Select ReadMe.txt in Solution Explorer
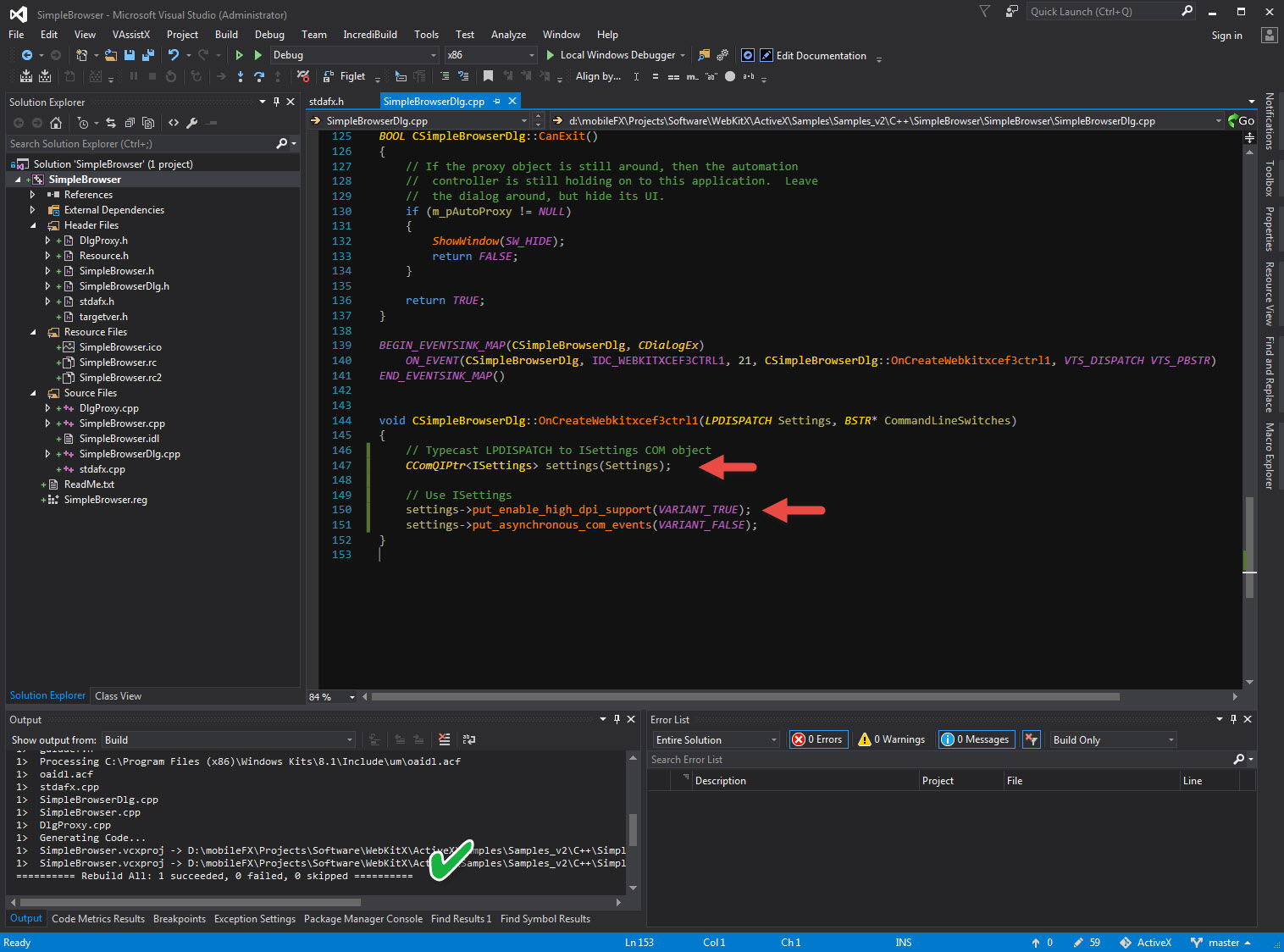 pos(89,484)
